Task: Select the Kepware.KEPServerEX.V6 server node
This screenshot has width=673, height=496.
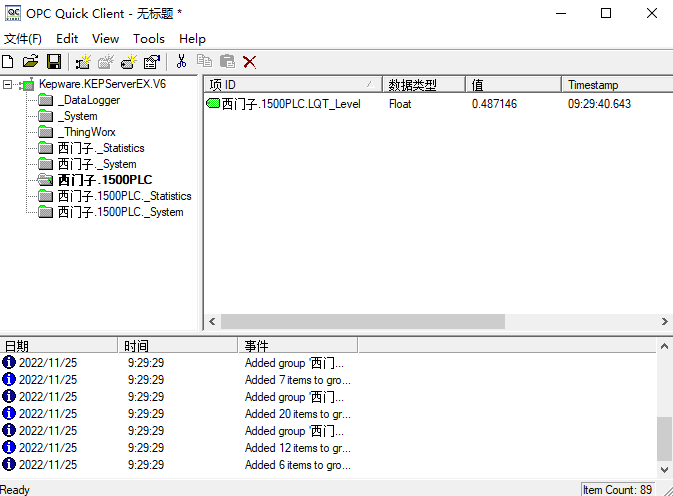Action: tap(102, 84)
